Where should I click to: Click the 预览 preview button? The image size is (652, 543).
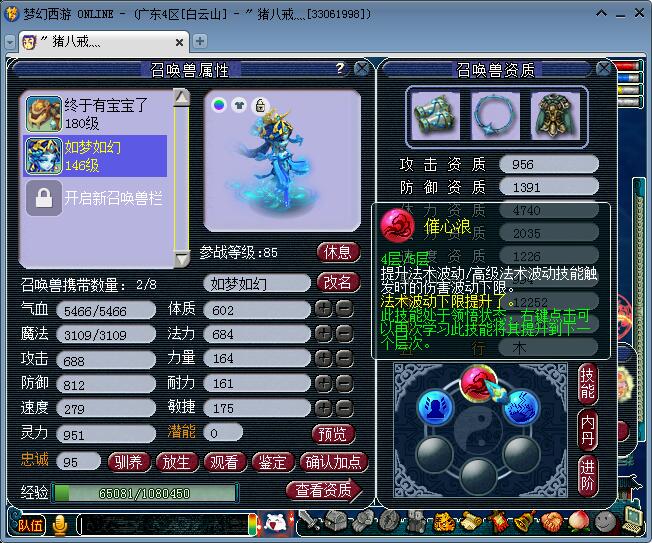click(333, 434)
